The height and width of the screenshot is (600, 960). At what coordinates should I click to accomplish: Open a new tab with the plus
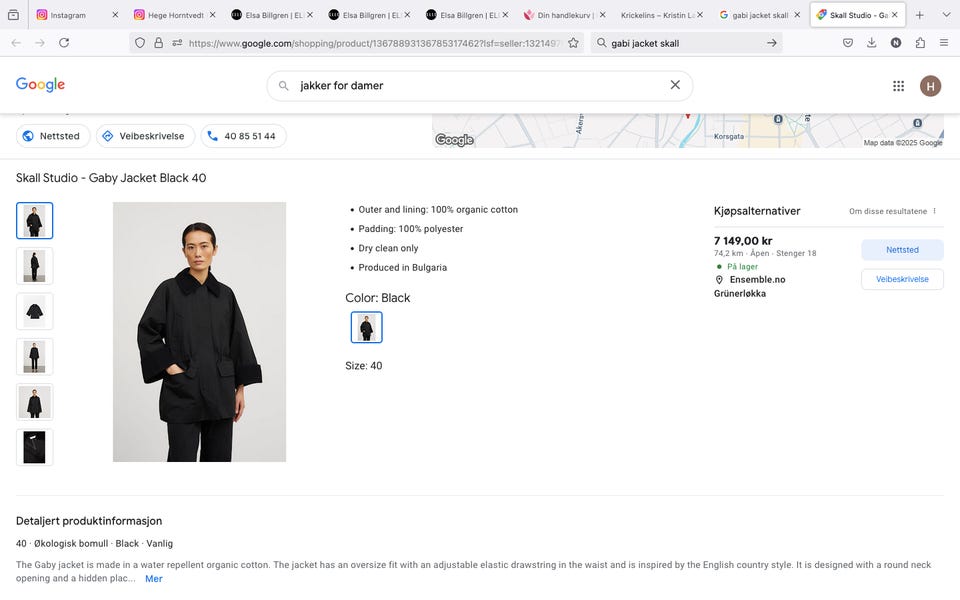(920, 15)
